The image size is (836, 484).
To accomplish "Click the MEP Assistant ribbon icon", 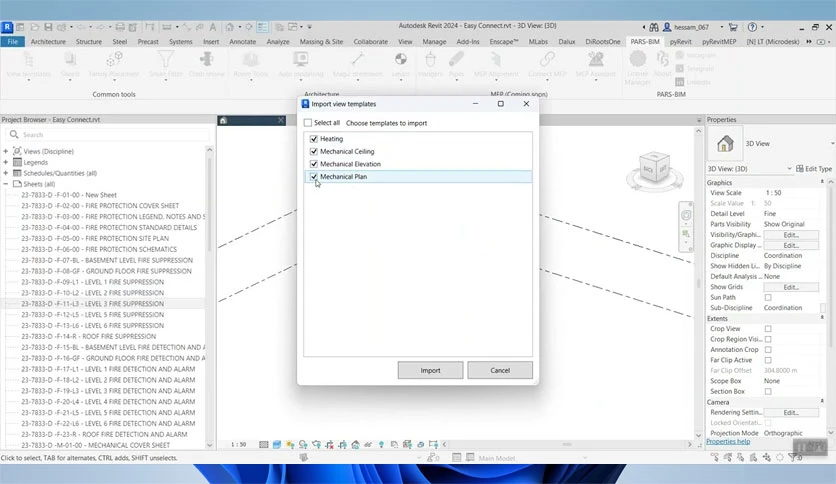I will pos(596,60).
